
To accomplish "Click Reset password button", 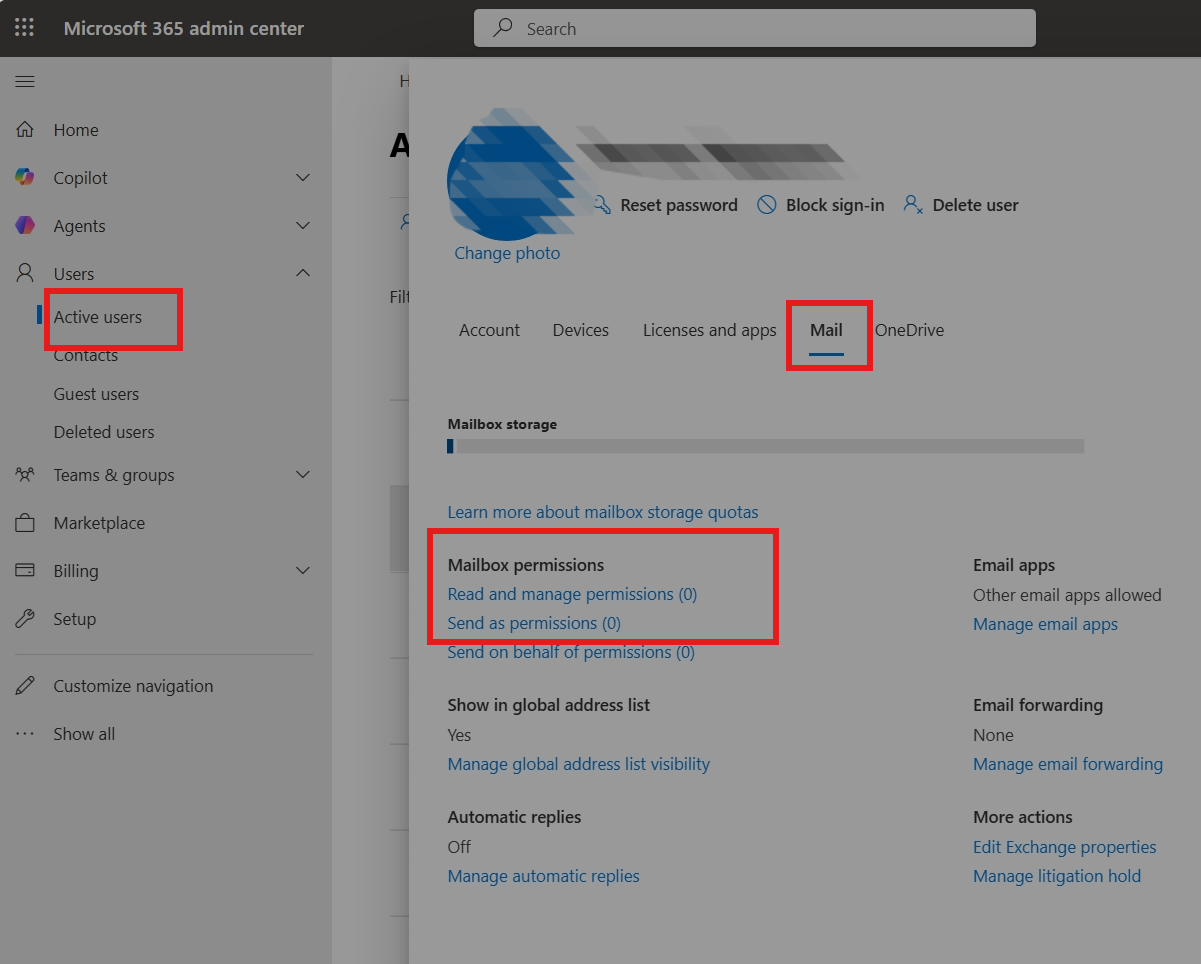I will click(665, 205).
